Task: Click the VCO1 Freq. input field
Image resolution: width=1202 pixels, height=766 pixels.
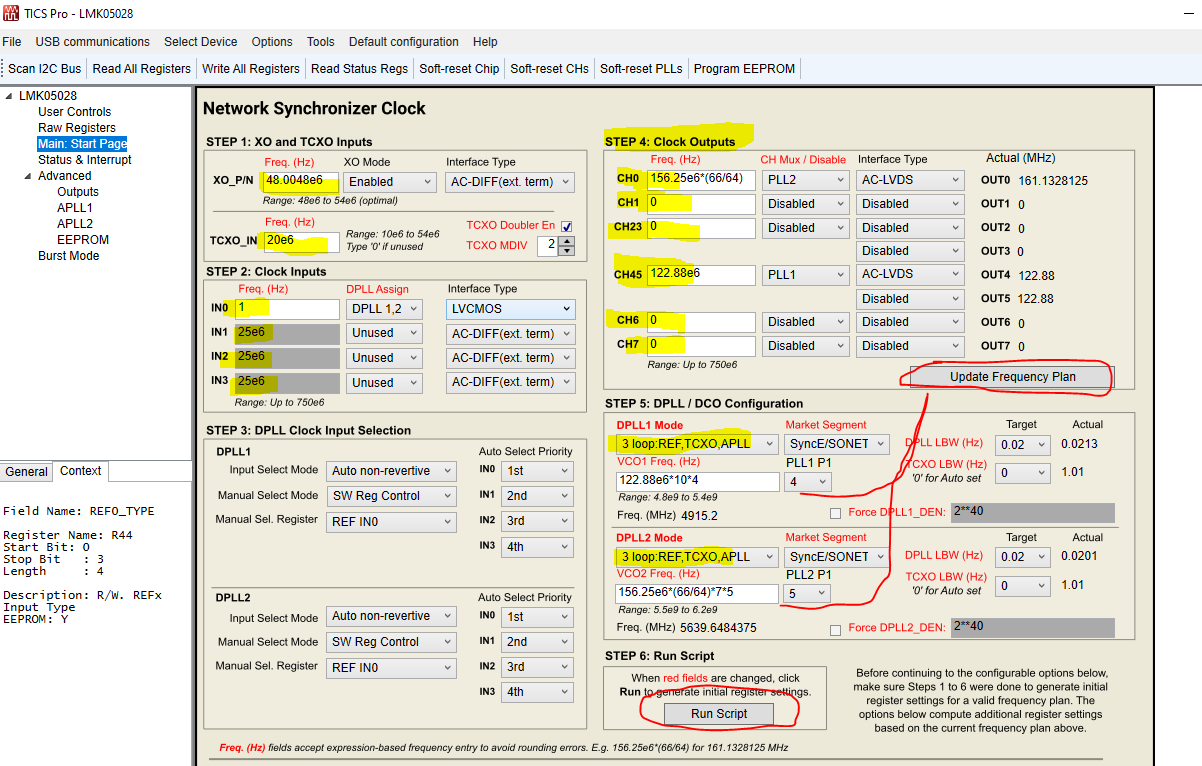Action: click(697, 482)
